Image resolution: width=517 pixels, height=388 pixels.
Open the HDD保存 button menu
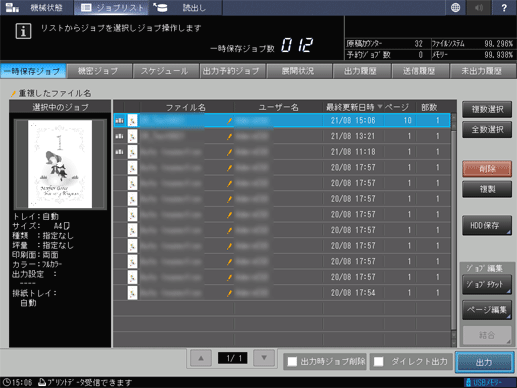pos(487,225)
